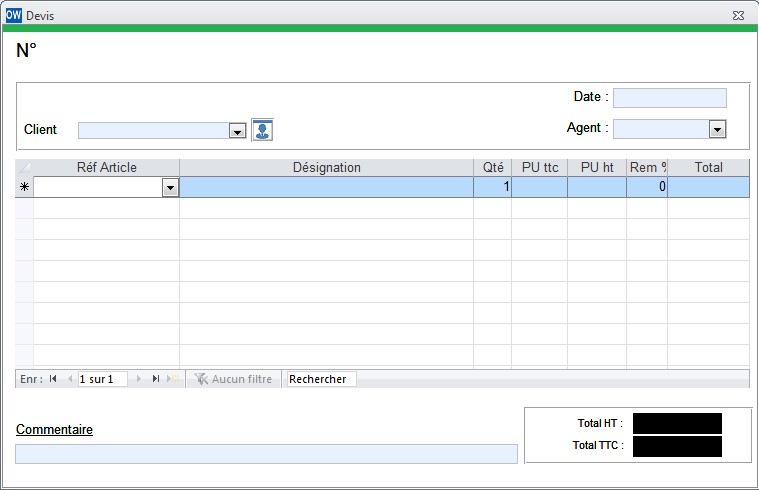Click the Commentaire text field
Screen dimensions: 759x490
[x=266, y=454]
